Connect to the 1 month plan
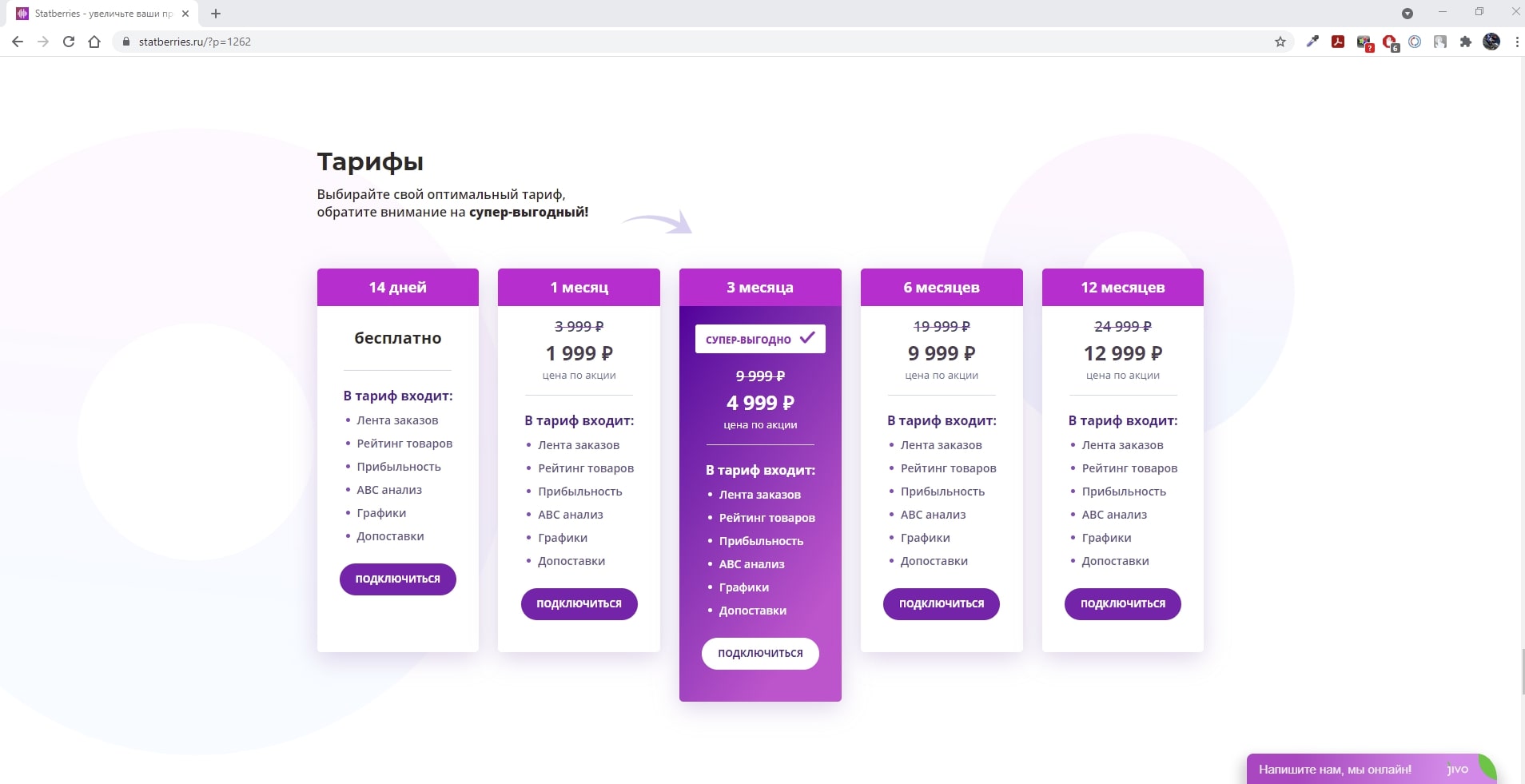The height and width of the screenshot is (784, 1525). click(x=579, y=603)
